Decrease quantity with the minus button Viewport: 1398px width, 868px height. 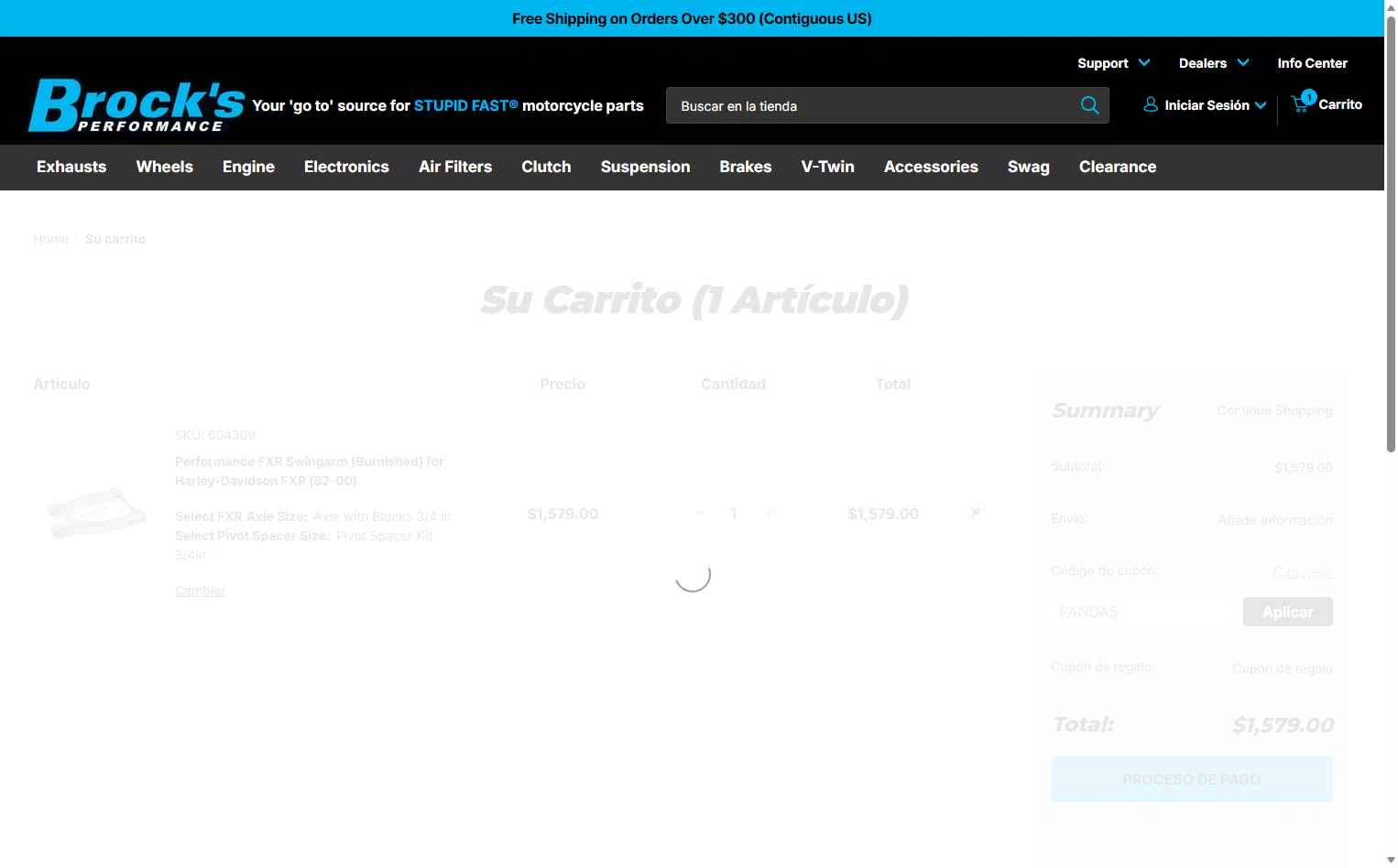pos(700,513)
